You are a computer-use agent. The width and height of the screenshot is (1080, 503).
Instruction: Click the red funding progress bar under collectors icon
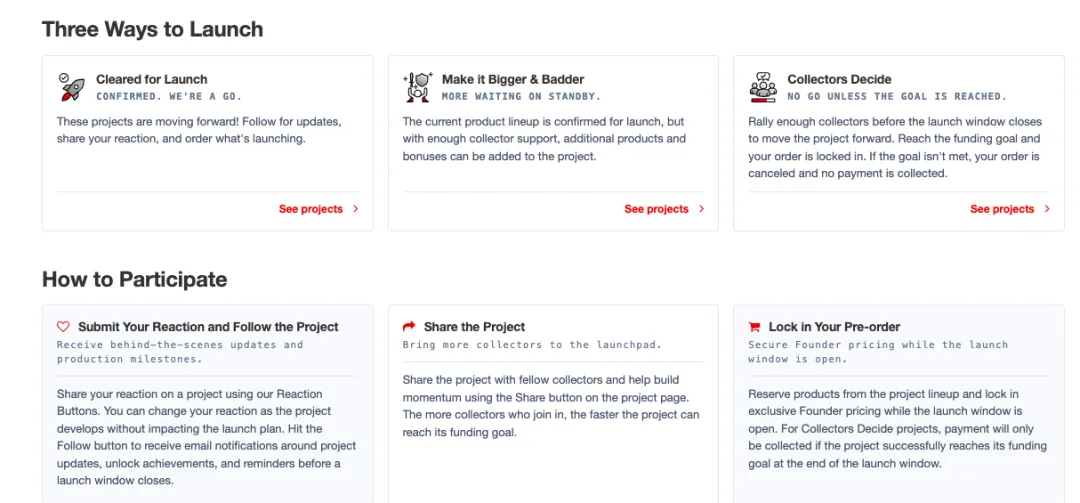click(763, 100)
